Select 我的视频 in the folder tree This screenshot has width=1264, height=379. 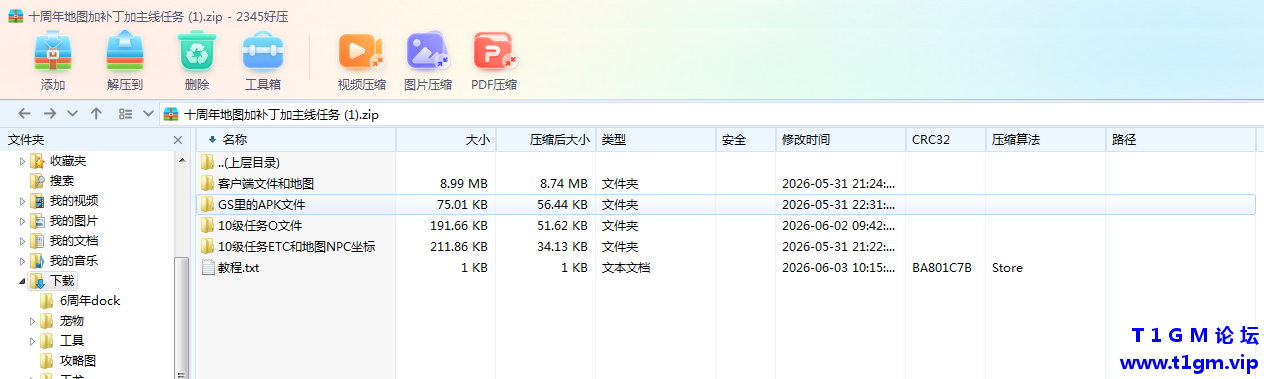click(x=74, y=201)
